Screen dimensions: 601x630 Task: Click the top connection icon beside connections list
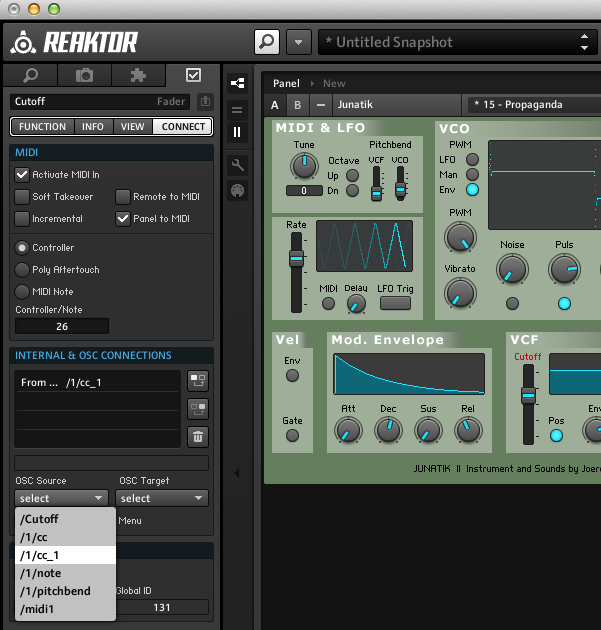click(198, 380)
